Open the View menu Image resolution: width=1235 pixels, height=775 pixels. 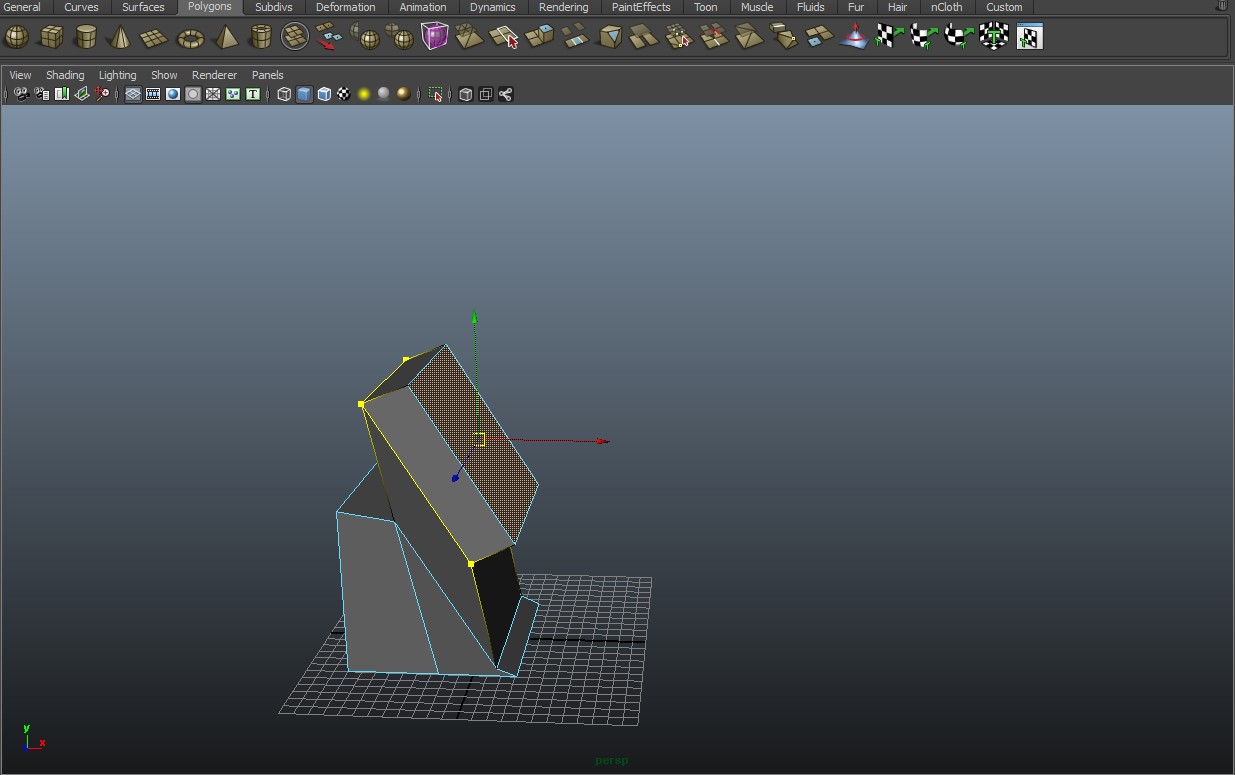click(20, 74)
